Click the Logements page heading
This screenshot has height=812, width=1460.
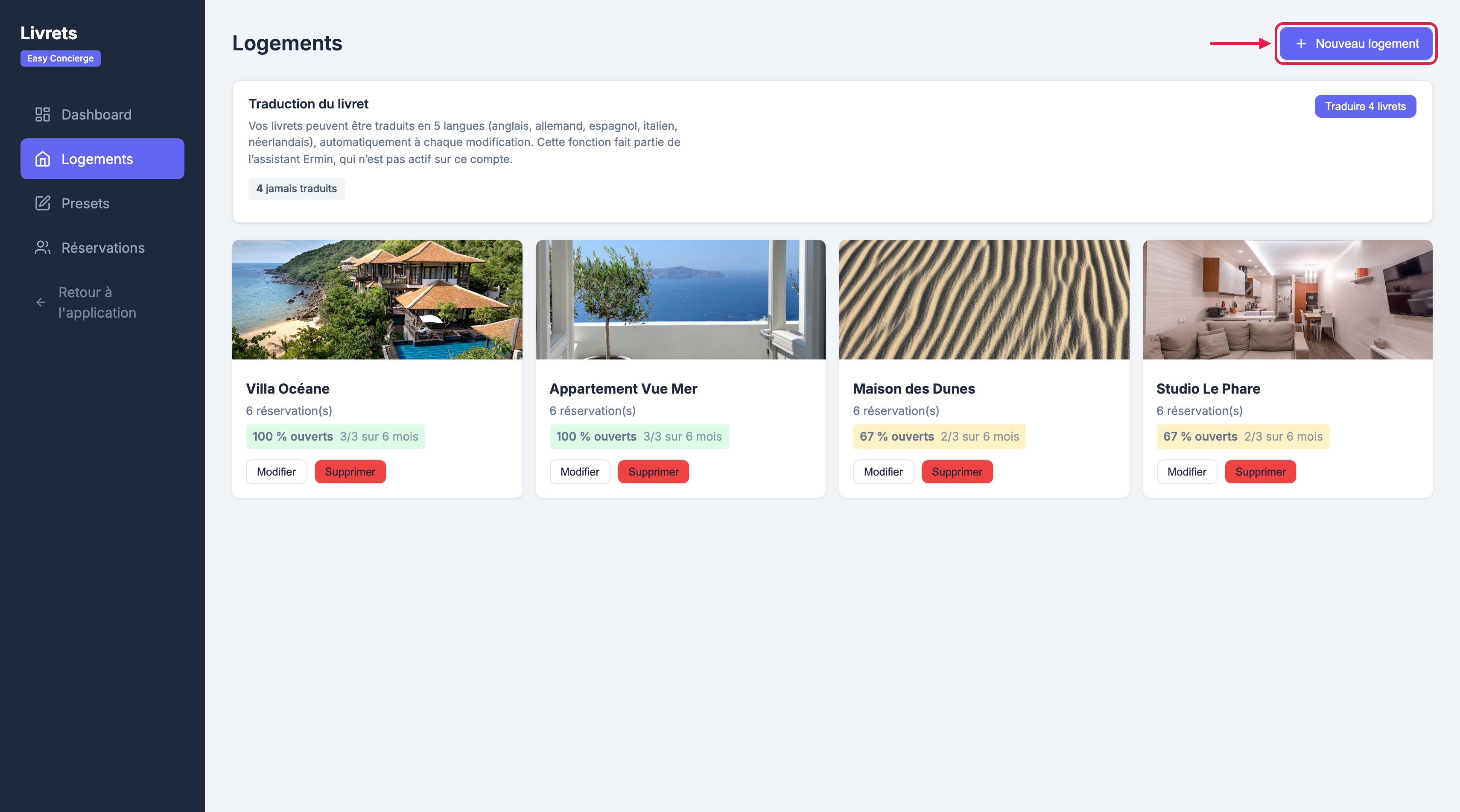pyautogui.click(x=287, y=44)
